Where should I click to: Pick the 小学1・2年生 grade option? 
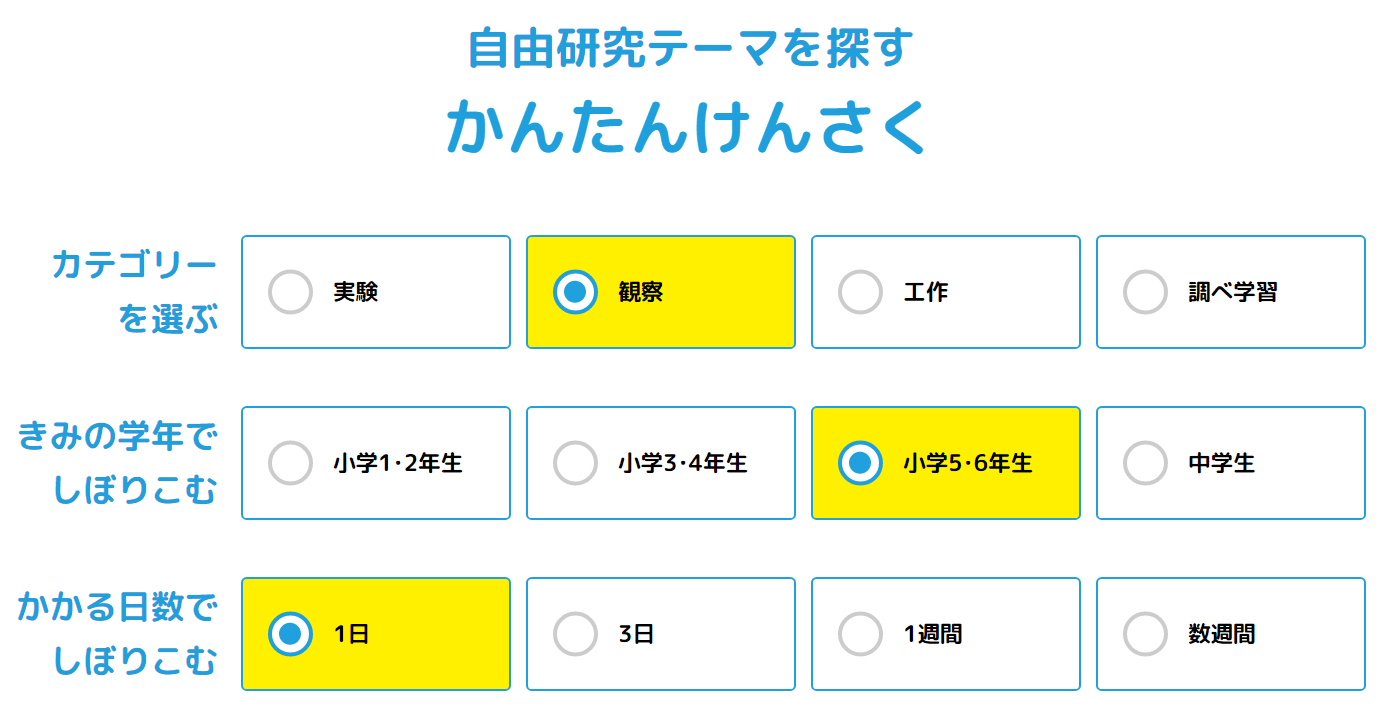[x=291, y=463]
